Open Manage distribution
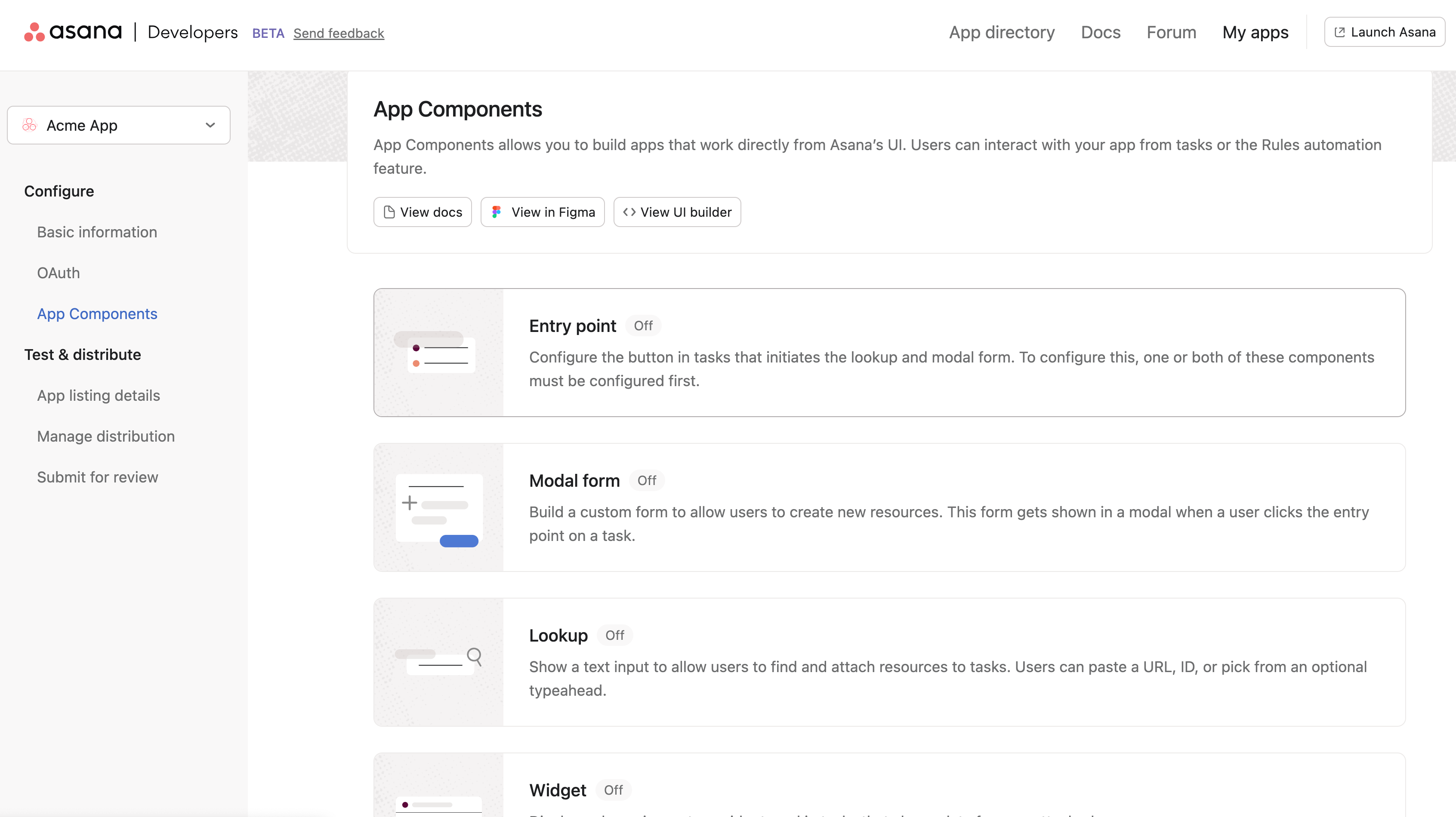This screenshot has height=817, width=1456. [106, 436]
